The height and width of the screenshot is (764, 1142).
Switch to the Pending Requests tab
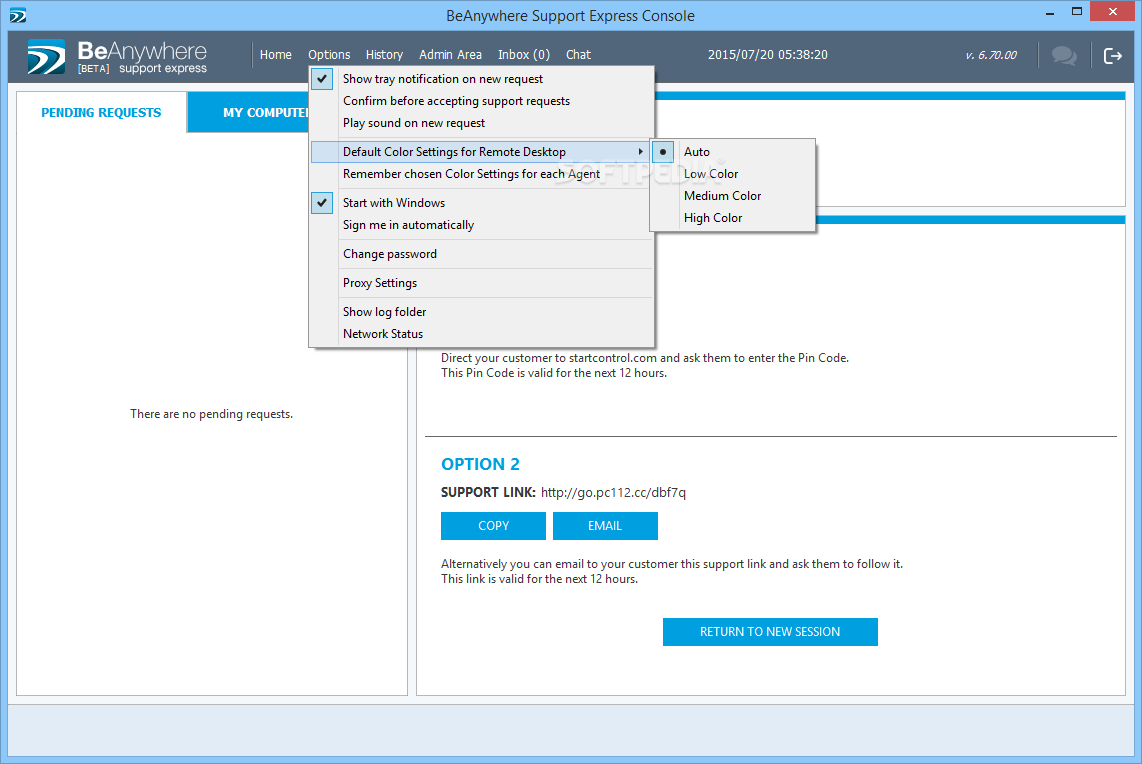101,113
